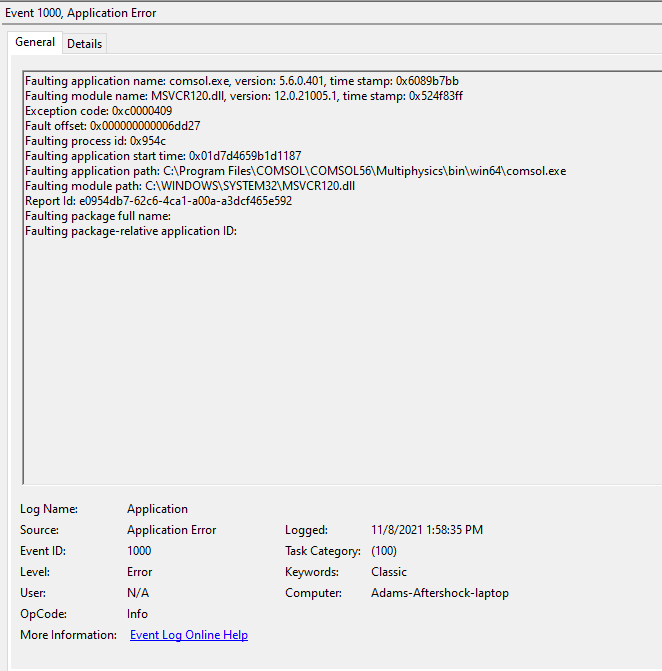Click the 'More Information:' label

click(68, 635)
